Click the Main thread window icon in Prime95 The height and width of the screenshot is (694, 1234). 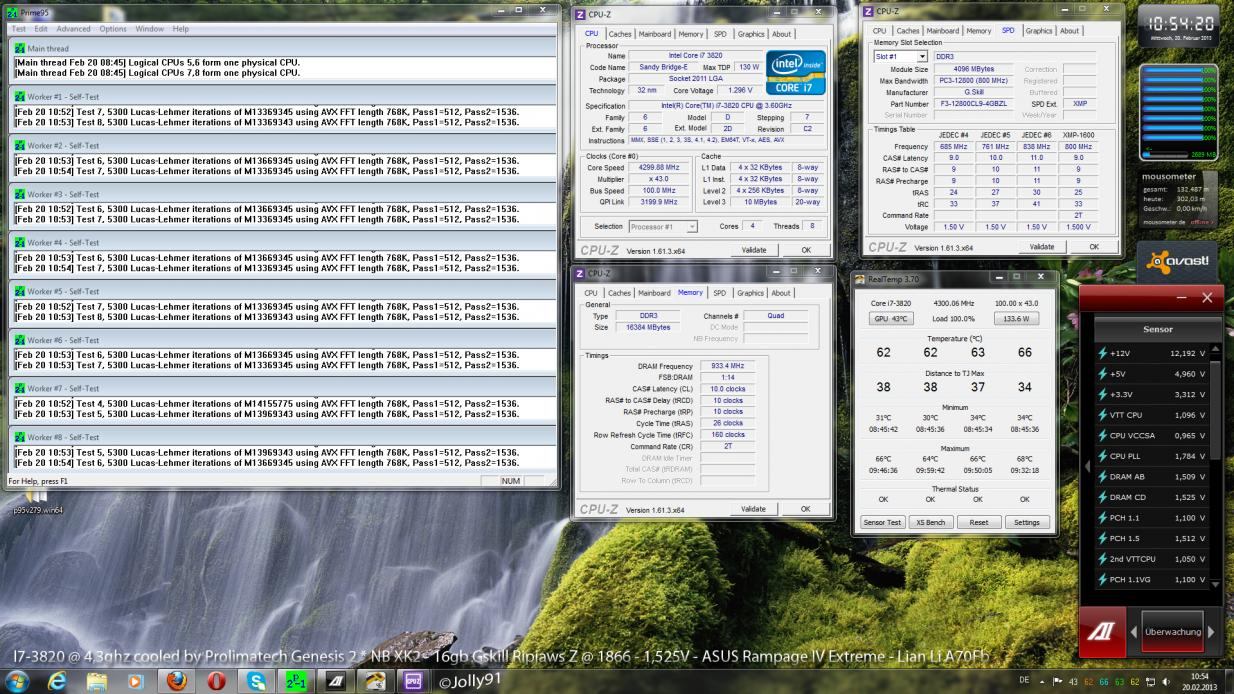coord(19,48)
